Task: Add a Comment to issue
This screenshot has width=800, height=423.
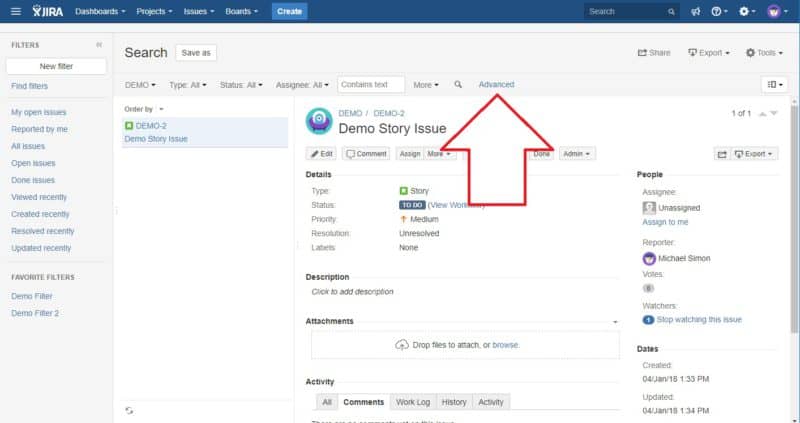Action: click(366, 154)
